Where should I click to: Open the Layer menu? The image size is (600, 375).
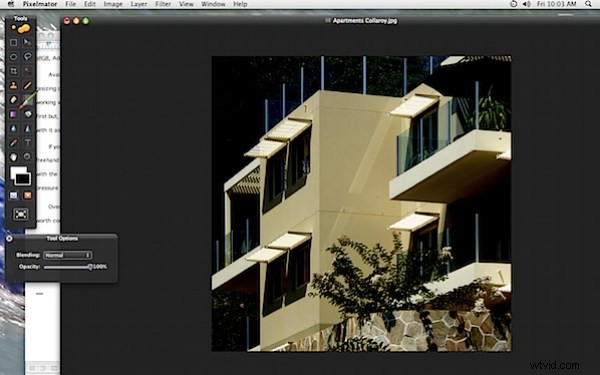pyautogui.click(x=139, y=4)
